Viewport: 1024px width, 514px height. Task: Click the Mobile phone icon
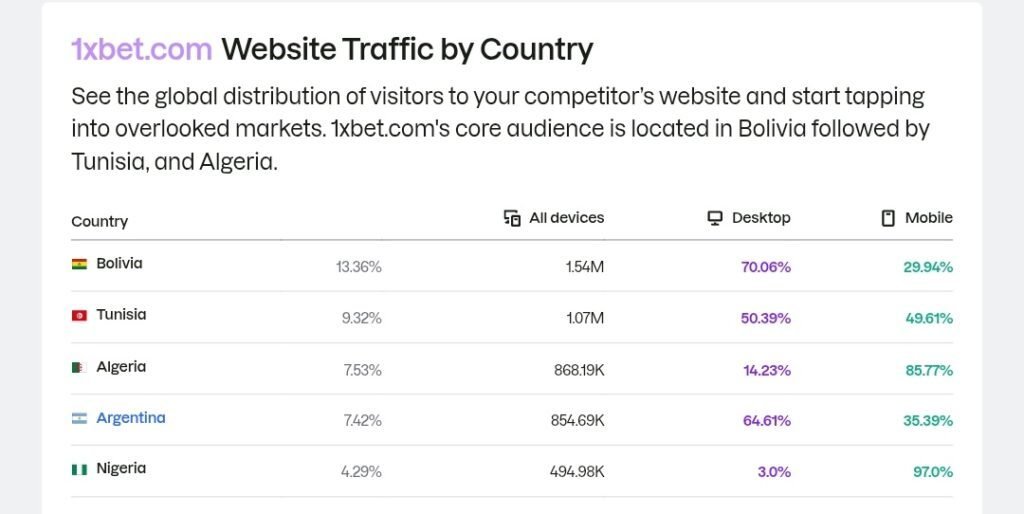pos(888,218)
